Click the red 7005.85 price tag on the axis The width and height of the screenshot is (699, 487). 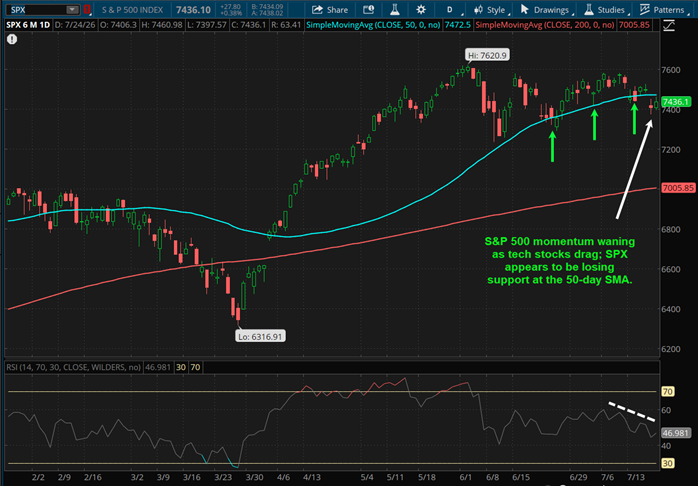(678, 188)
